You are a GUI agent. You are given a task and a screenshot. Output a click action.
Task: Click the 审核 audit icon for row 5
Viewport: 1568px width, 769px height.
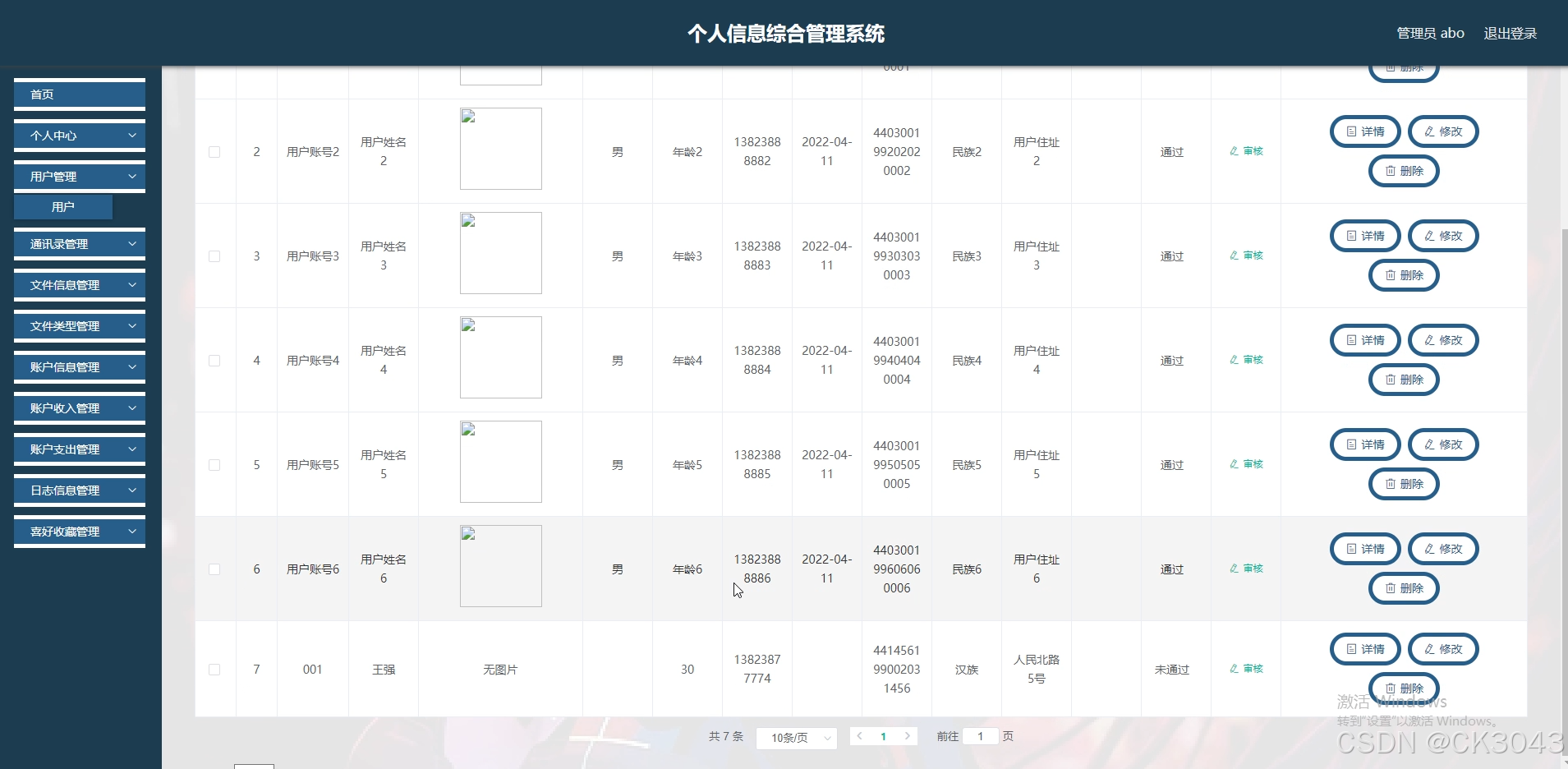[x=1246, y=464]
